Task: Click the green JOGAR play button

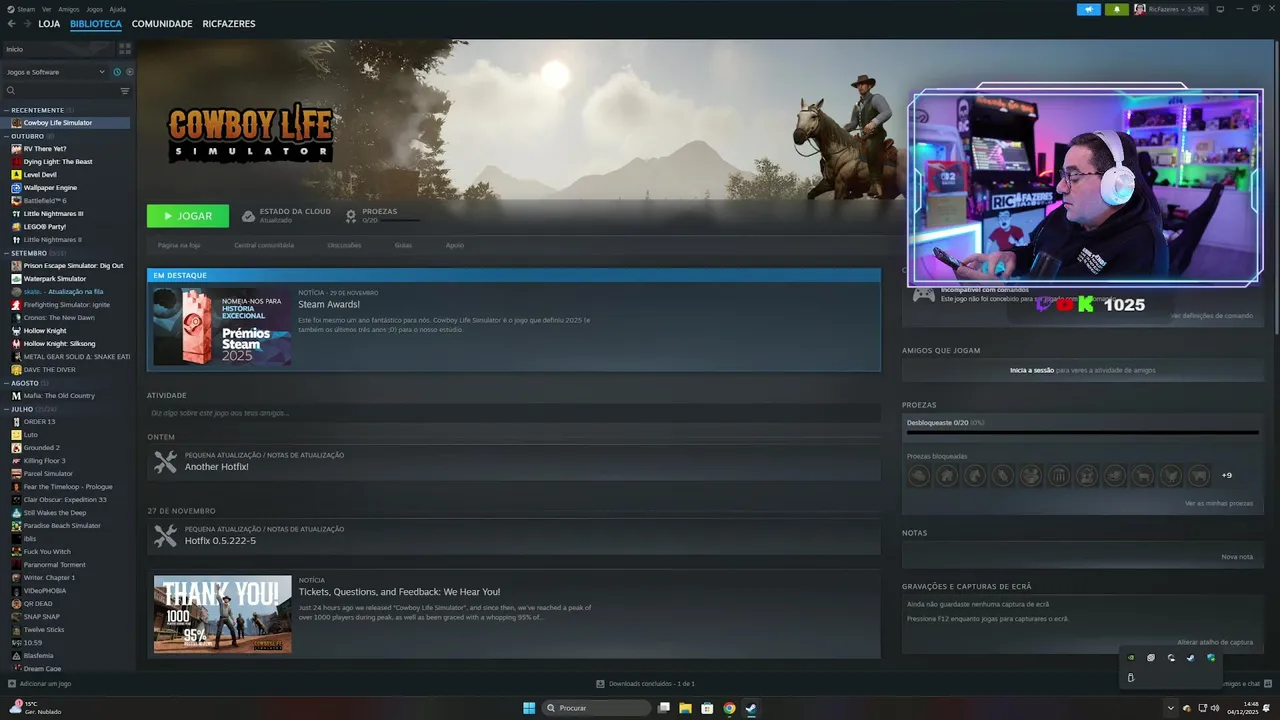Action: coord(188,216)
